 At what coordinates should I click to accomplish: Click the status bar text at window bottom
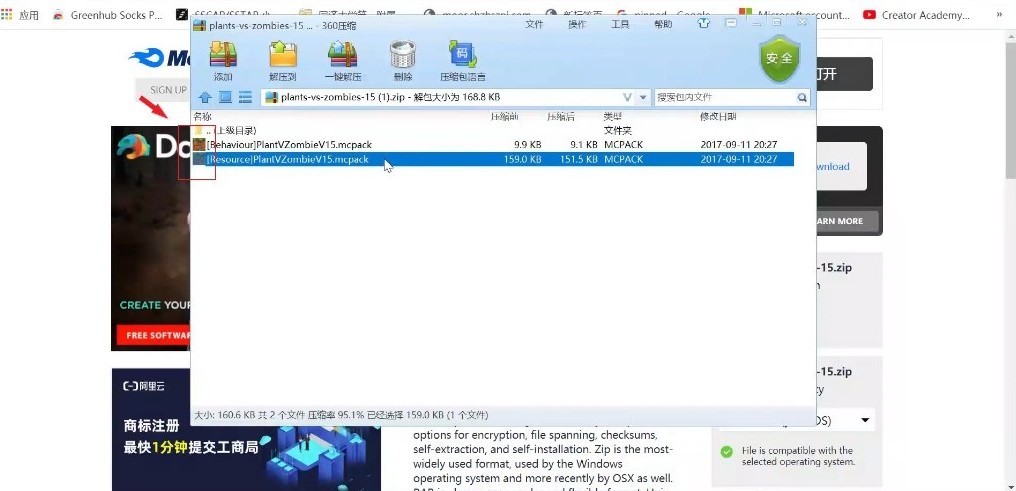(341, 415)
